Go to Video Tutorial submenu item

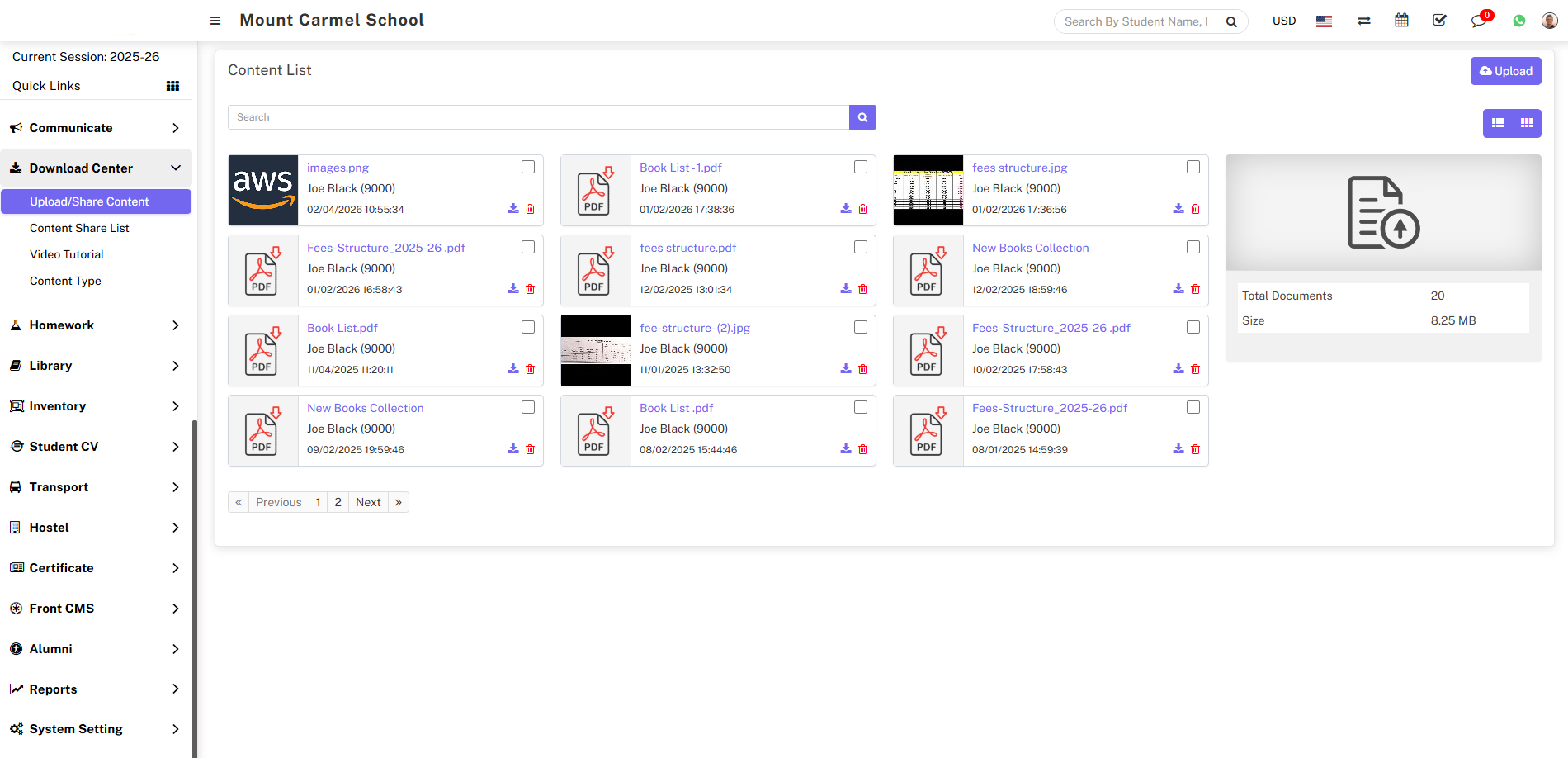pos(67,254)
